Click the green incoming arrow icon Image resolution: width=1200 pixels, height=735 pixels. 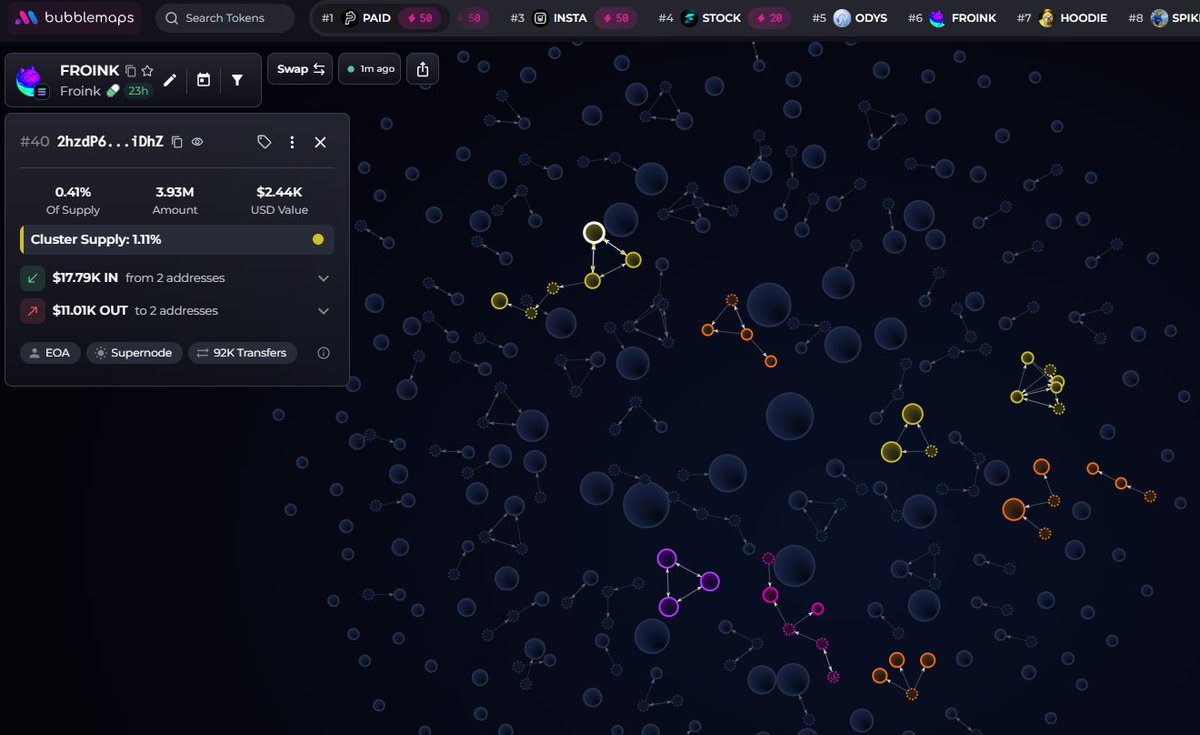point(32,278)
